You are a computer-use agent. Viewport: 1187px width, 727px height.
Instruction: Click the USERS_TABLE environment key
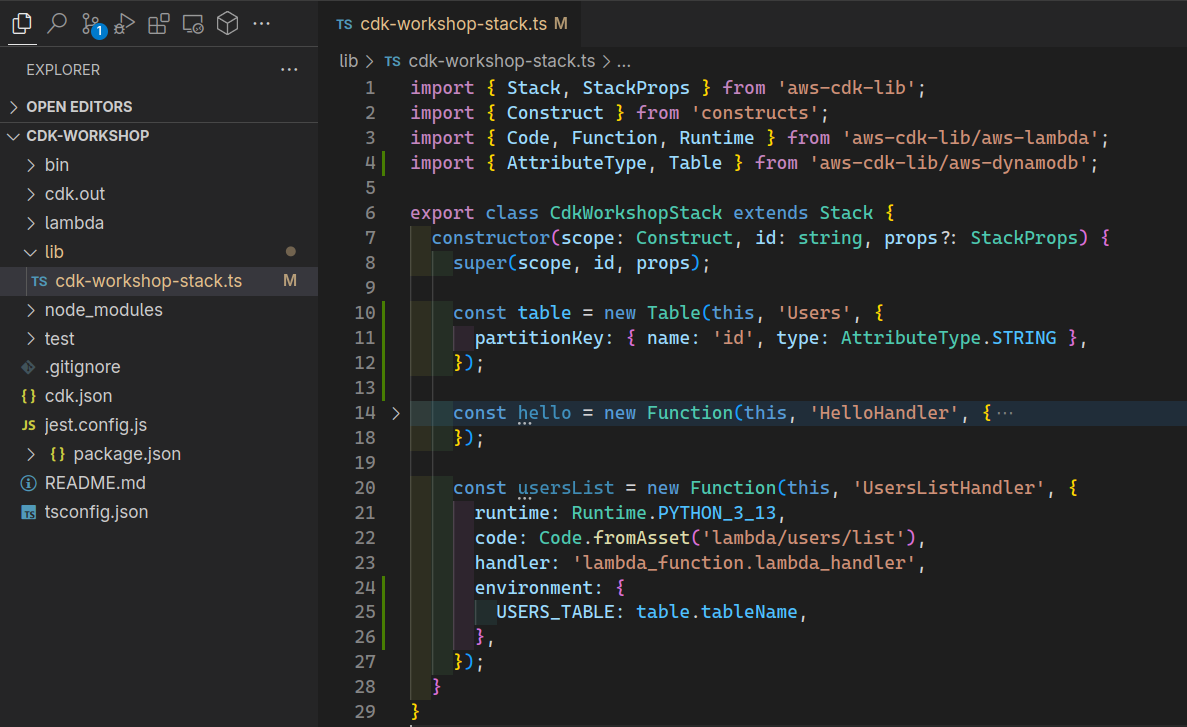pyautogui.click(x=555, y=613)
